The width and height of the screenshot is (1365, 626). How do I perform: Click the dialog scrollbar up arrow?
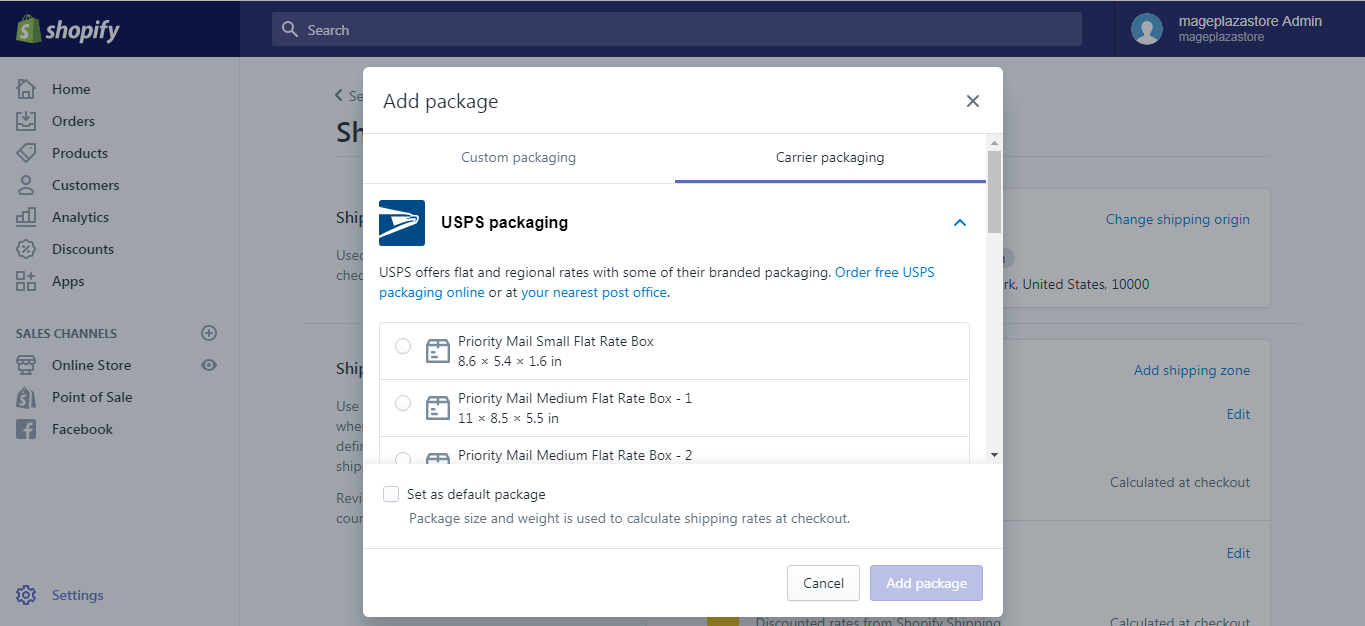tap(994, 142)
